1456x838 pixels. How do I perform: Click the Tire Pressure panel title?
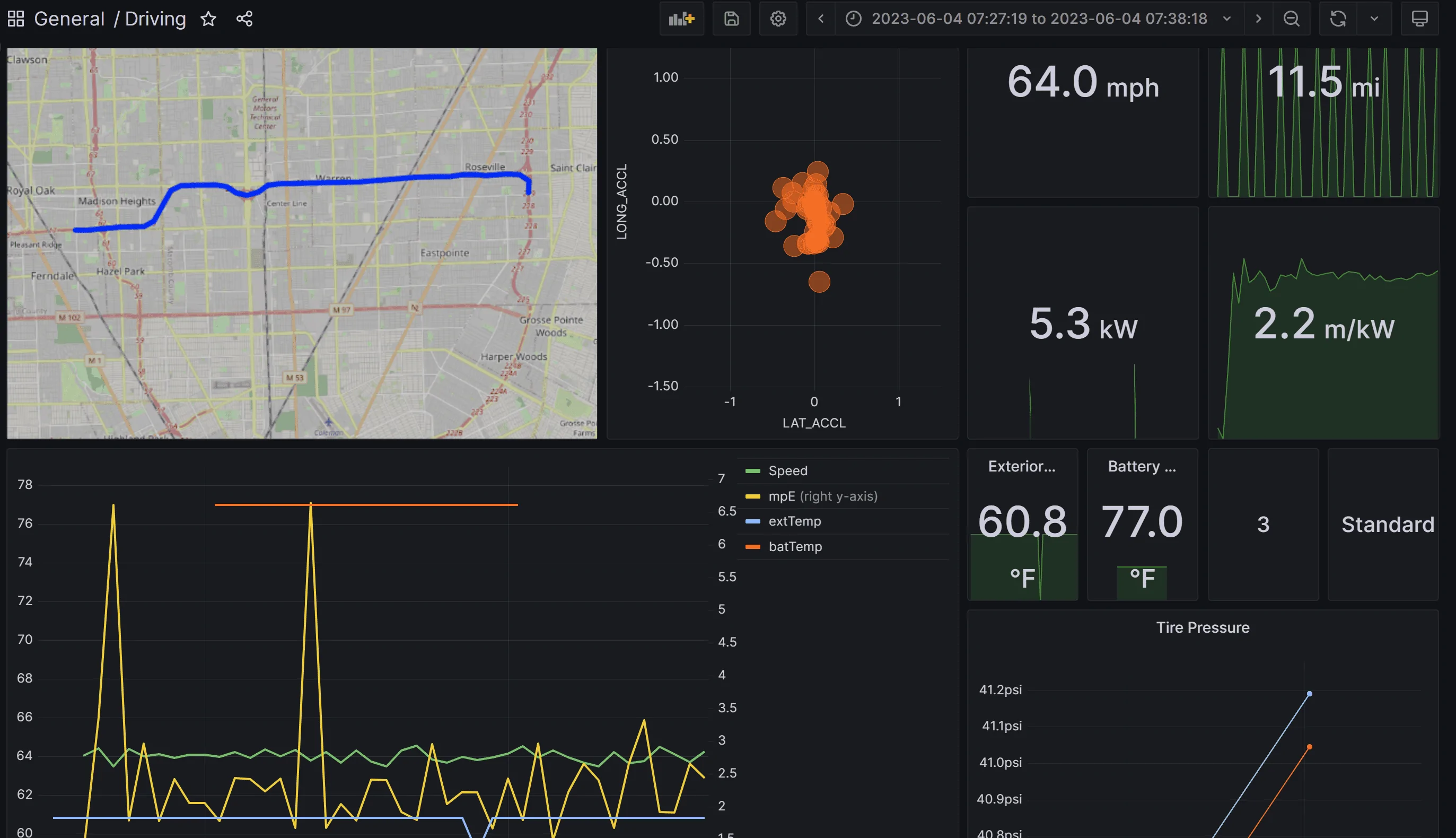coord(1203,627)
